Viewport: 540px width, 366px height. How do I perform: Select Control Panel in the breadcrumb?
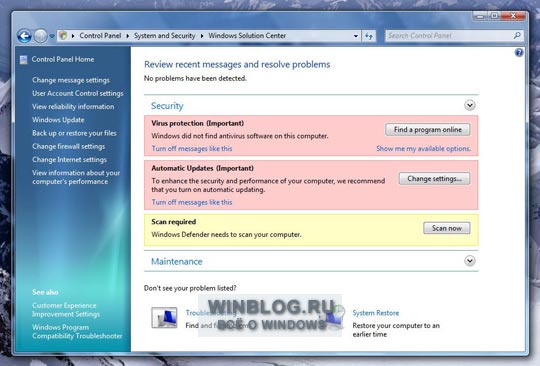pyautogui.click(x=100, y=35)
